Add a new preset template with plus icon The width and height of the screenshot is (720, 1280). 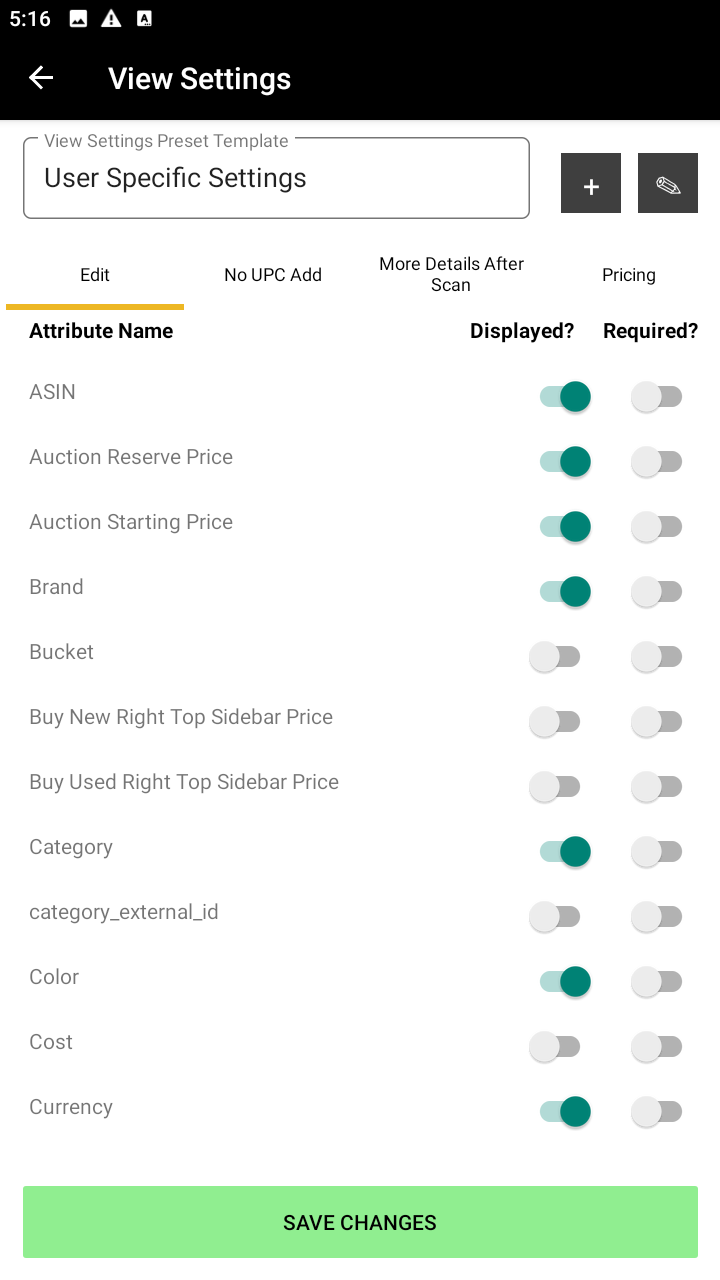point(591,183)
